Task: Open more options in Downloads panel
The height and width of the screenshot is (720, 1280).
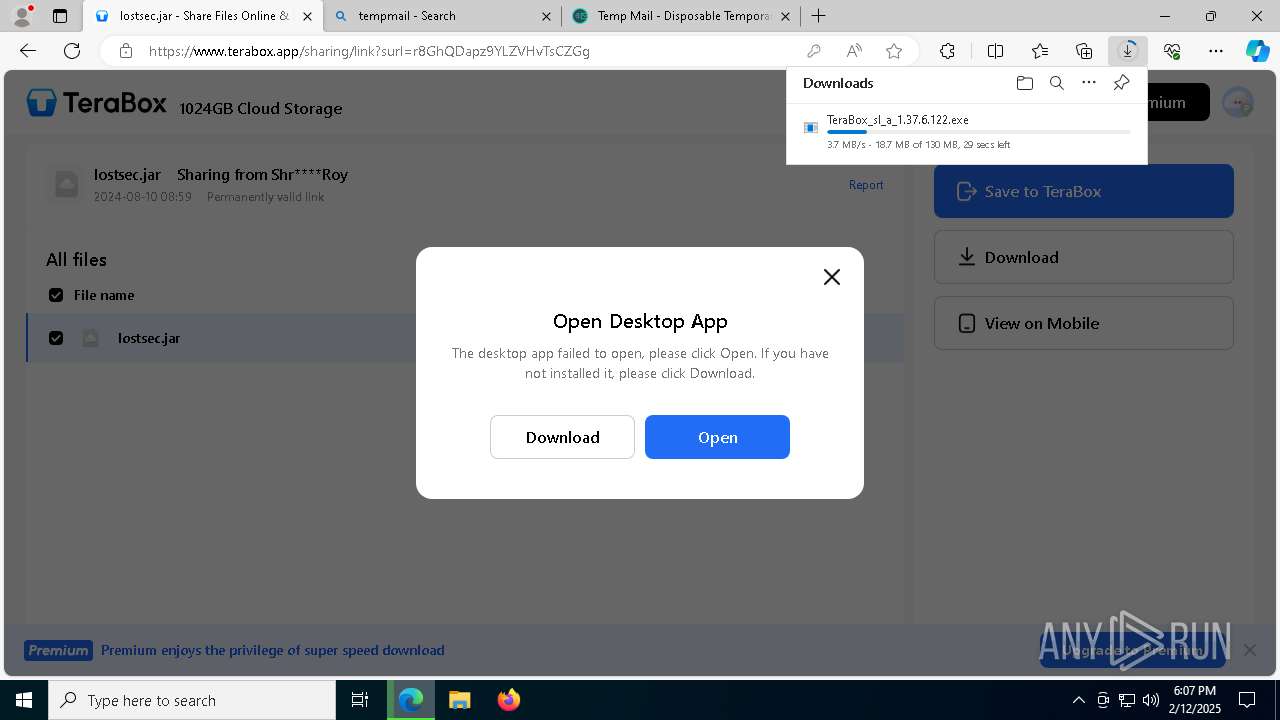Action: [x=1089, y=83]
